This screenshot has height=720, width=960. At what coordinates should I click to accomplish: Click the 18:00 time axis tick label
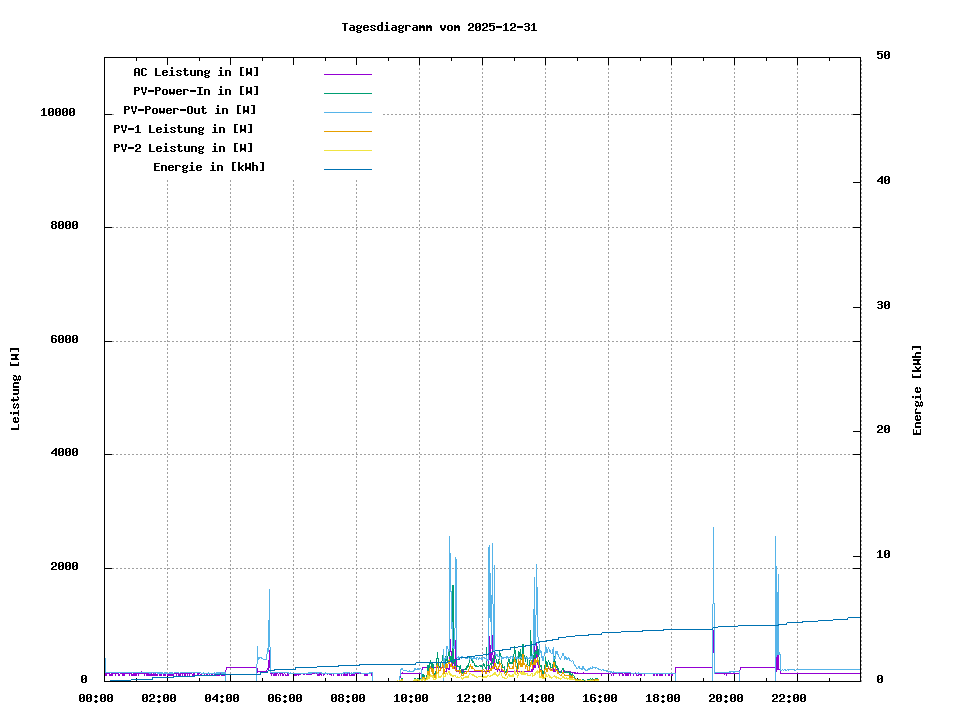(663, 698)
